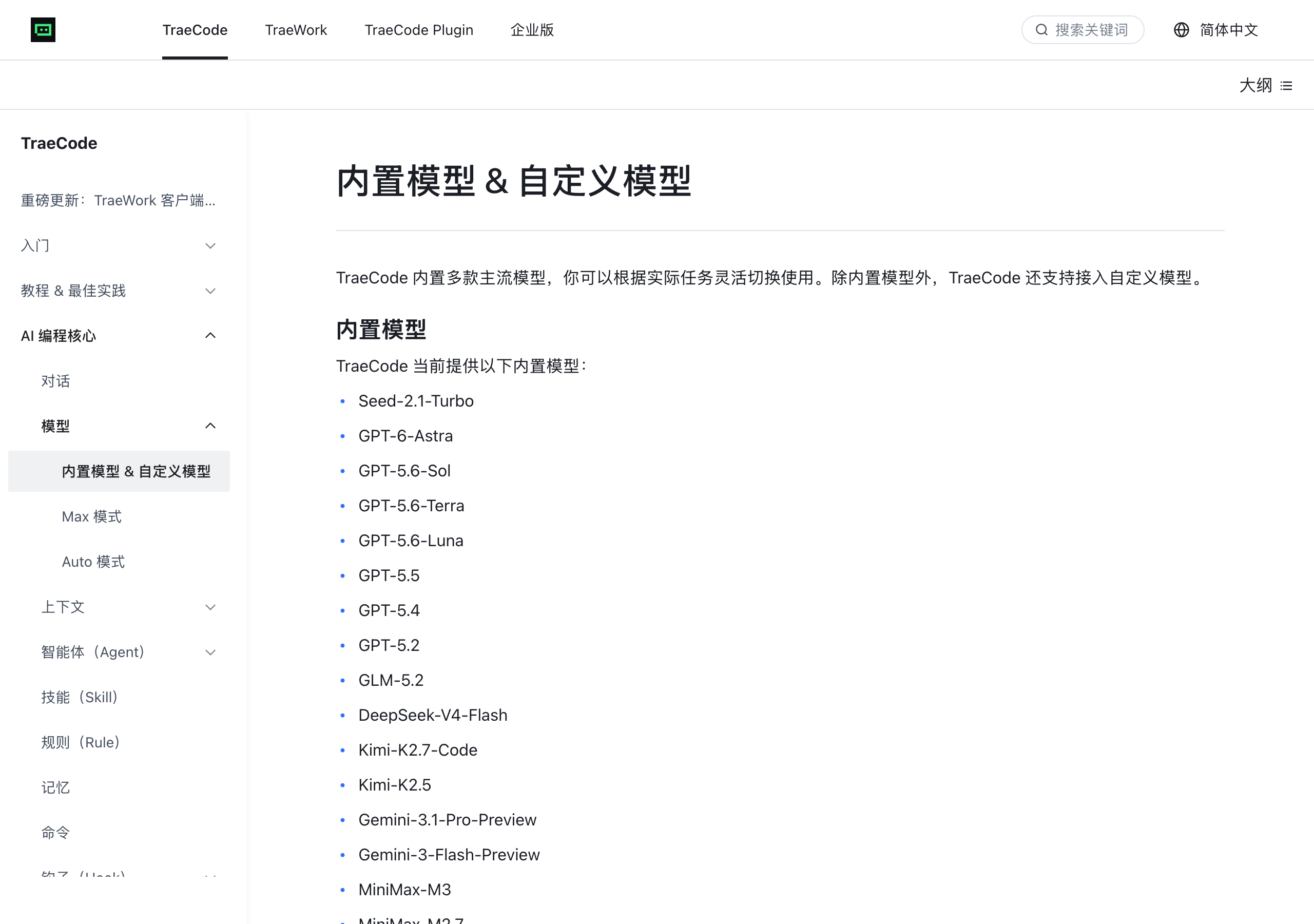Click the DeepSeek-V4-Flash list item
Screen dimensions: 1314x924
pyautogui.click(x=433, y=715)
